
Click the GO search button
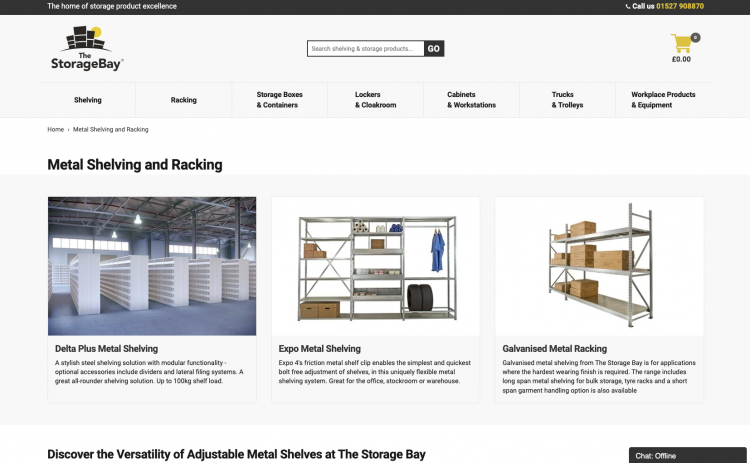tap(434, 48)
